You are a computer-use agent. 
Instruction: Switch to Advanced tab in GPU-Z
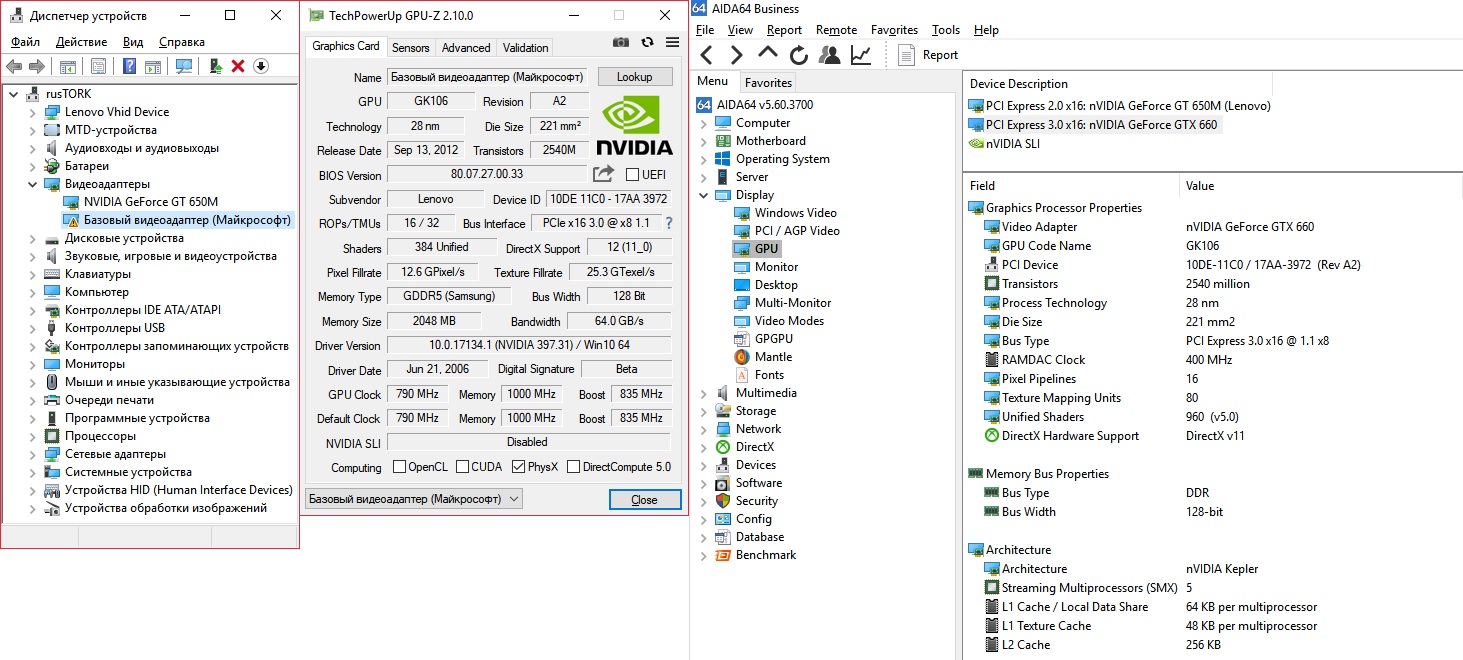(x=466, y=48)
